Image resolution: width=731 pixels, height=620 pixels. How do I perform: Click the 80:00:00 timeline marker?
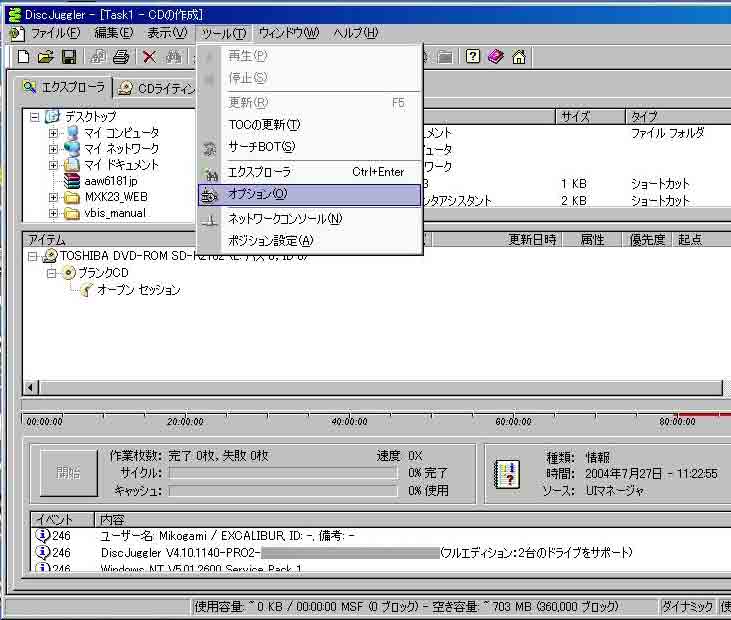pos(677,421)
